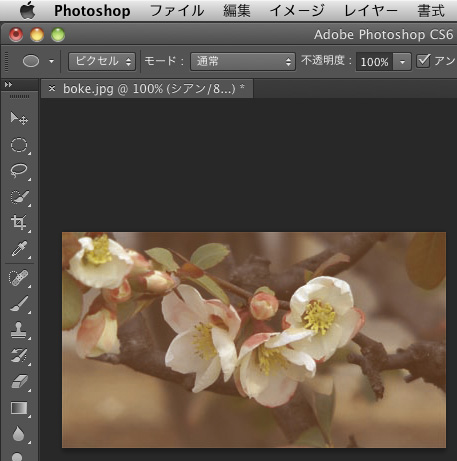Expand the opacity slider arrow
The width and height of the screenshot is (457, 461).
[x=402, y=62]
